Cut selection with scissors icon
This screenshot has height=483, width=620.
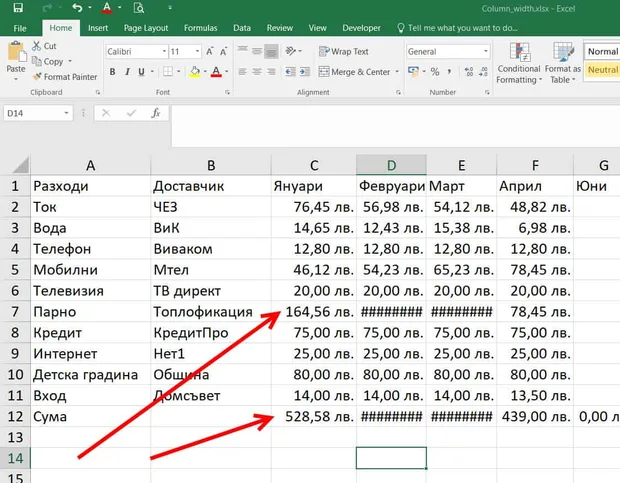[36, 46]
